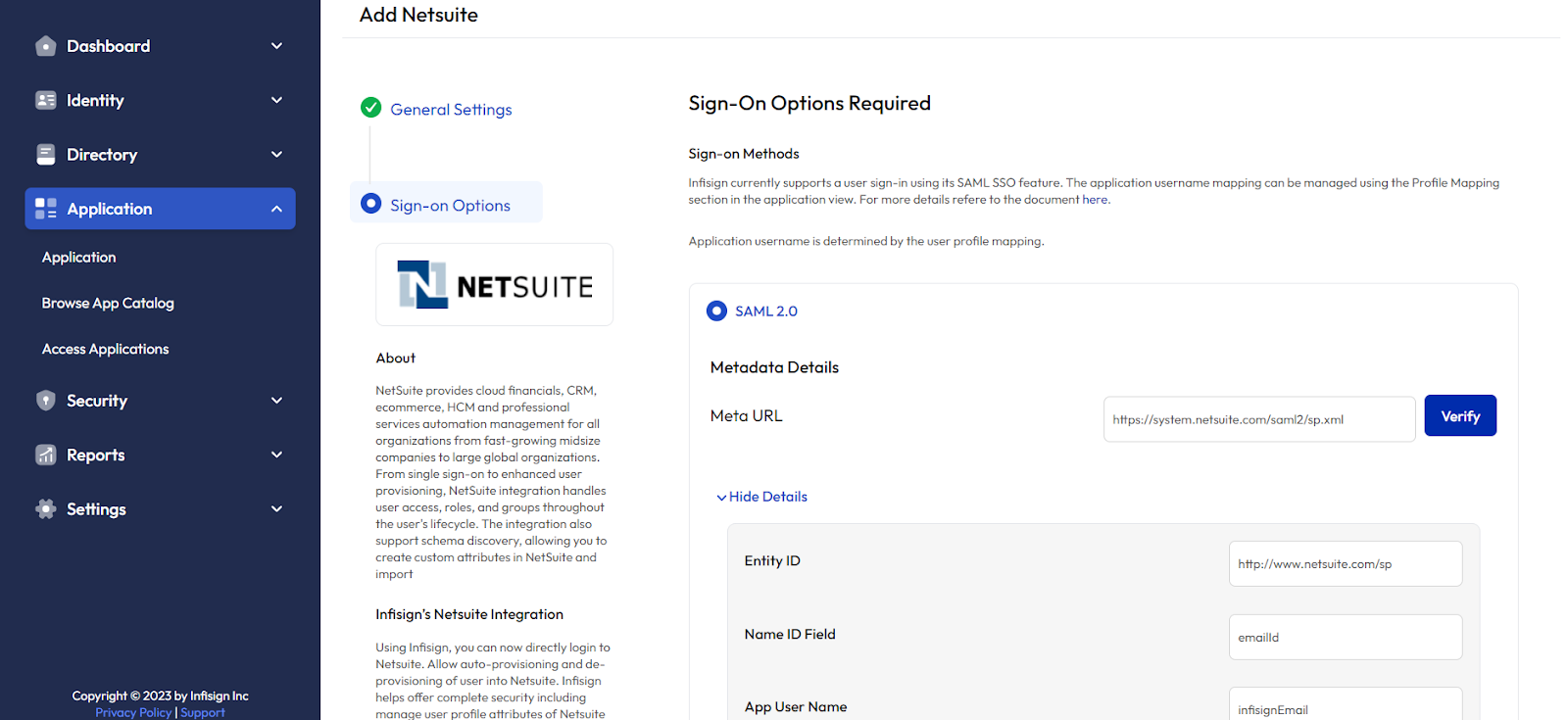Expand the Security menu chevron

tap(276, 400)
